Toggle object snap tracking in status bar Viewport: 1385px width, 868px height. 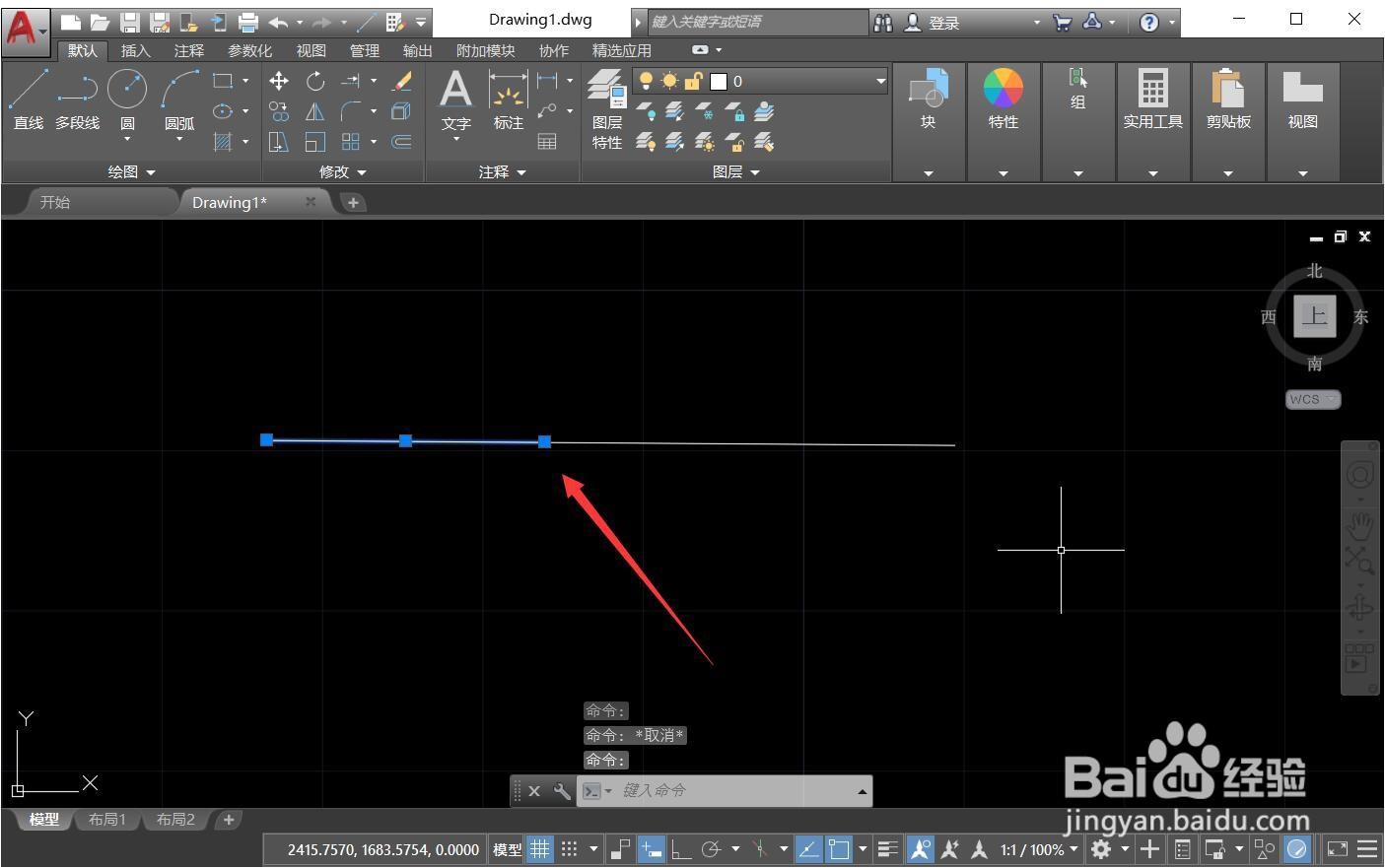point(808,849)
